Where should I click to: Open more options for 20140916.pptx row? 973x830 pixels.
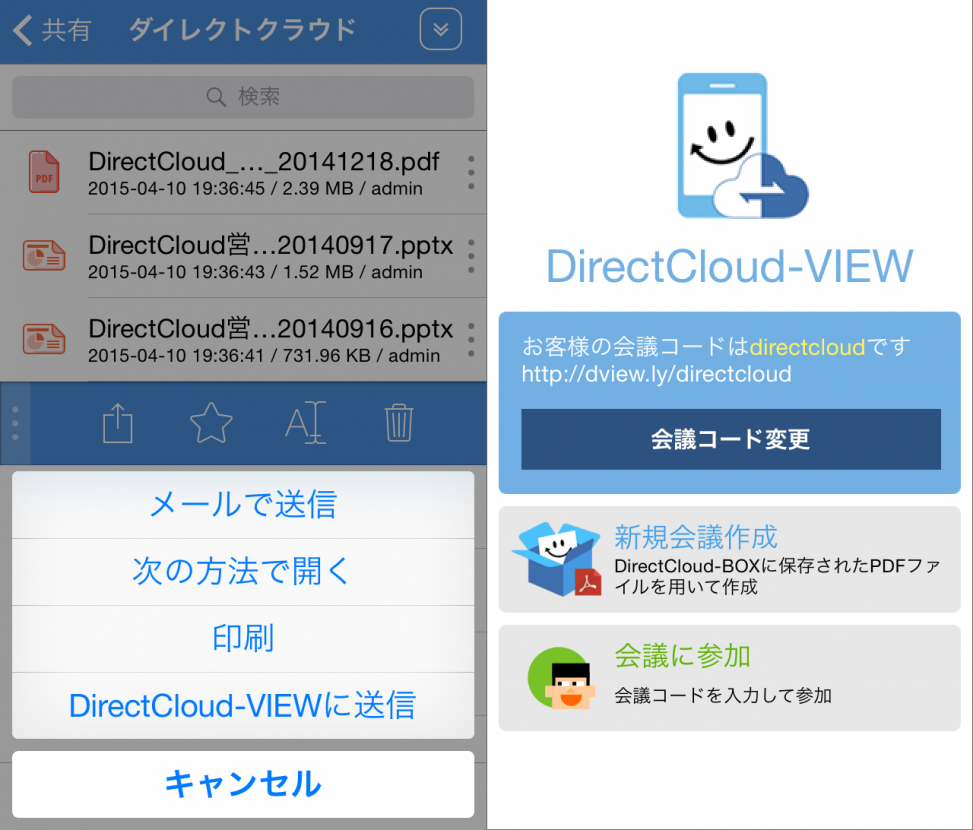471,339
